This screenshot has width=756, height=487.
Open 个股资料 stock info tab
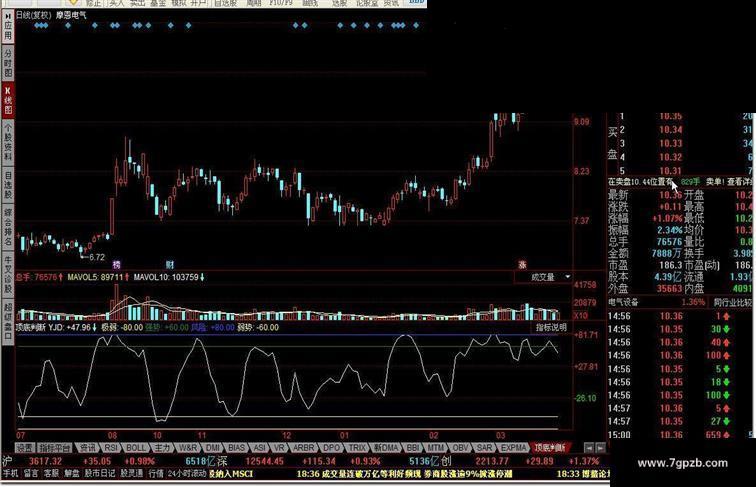[8, 143]
